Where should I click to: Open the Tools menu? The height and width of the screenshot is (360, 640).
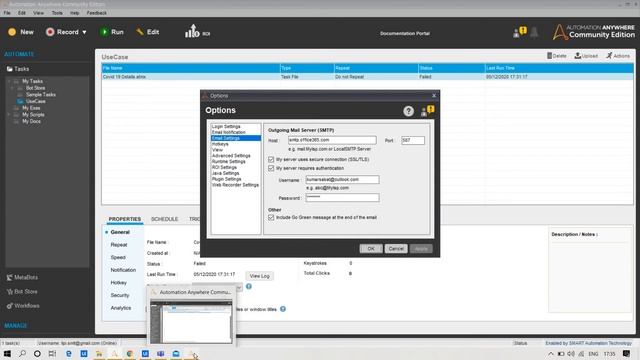click(x=57, y=13)
